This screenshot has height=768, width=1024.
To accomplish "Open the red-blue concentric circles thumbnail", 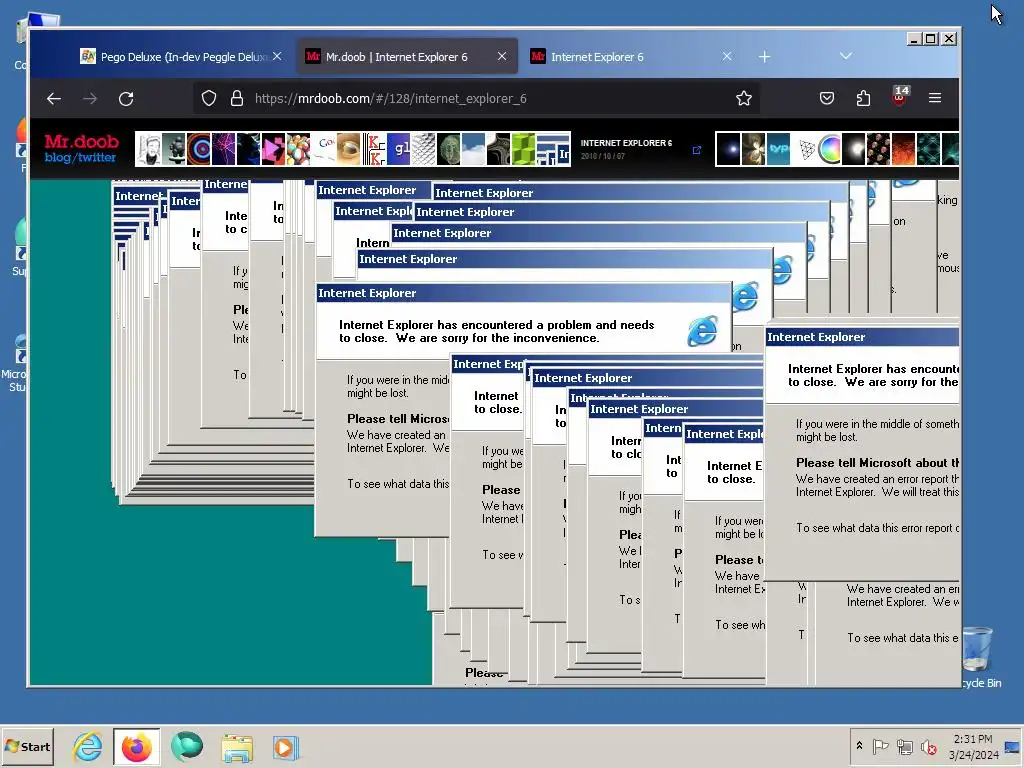I will (199, 149).
